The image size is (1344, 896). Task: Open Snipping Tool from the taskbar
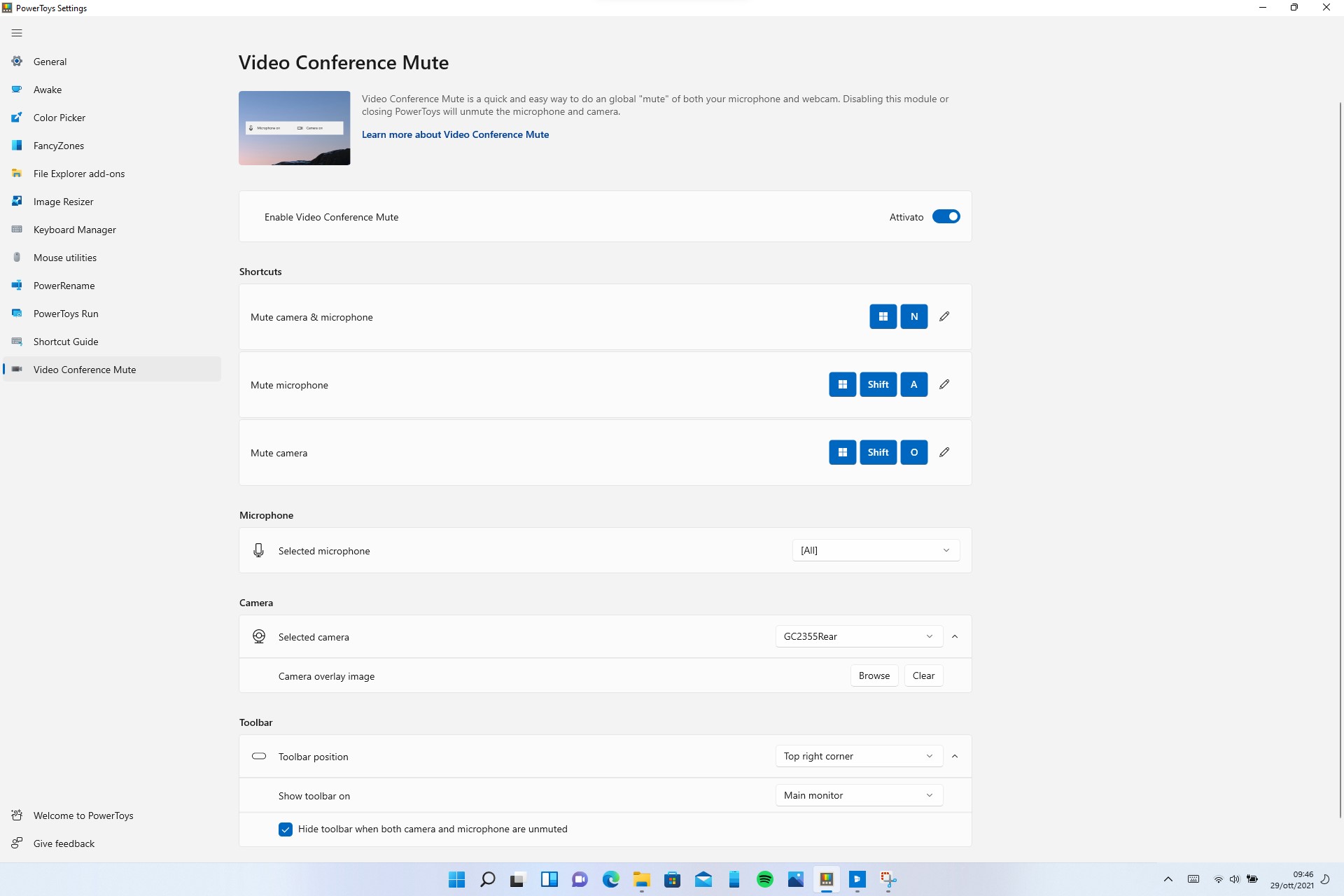point(888,879)
